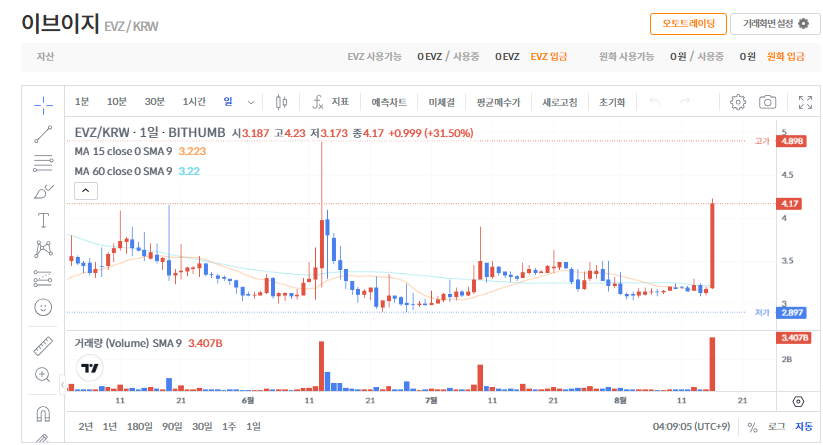Open 거래화면 설정 settings button
This screenshot has height=445, width=823.
click(x=775, y=24)
